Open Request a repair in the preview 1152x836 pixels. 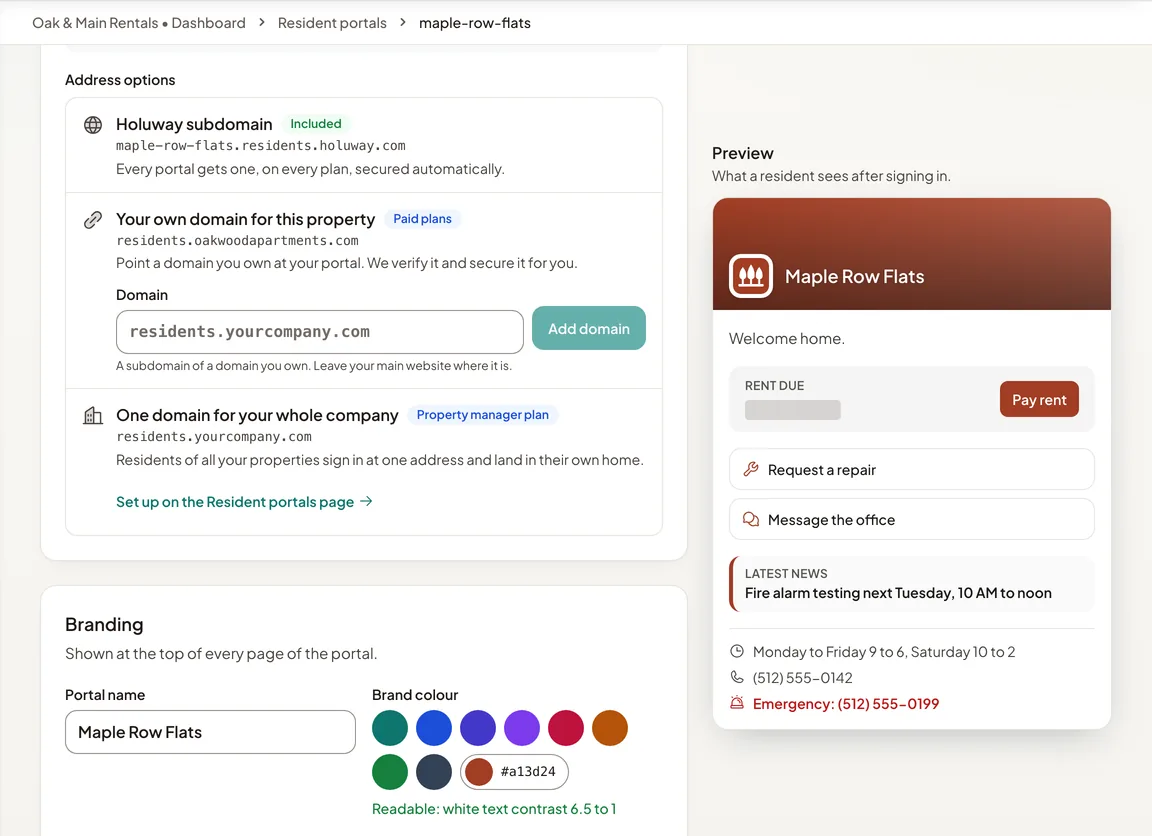click(x=911, y=469)
